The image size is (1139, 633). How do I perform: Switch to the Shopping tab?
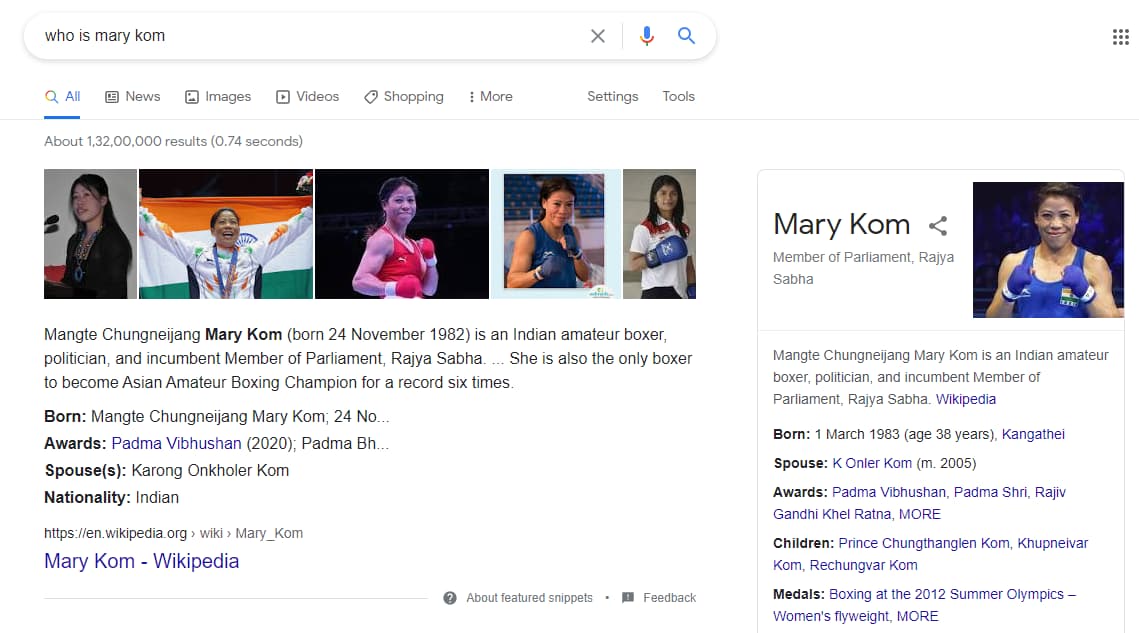404,97
